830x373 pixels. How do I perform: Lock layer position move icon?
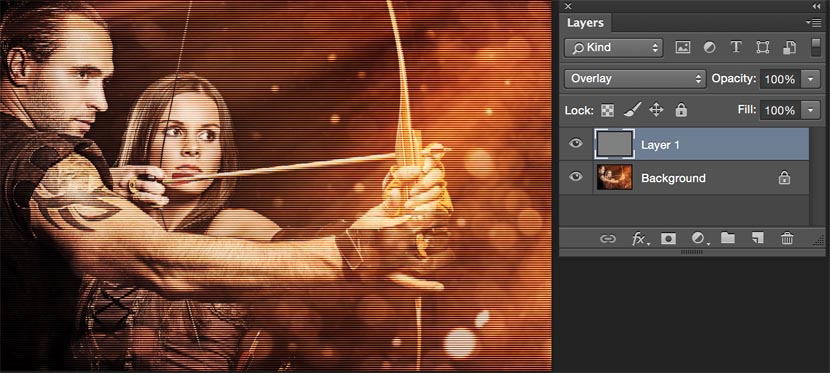(656, 110)
